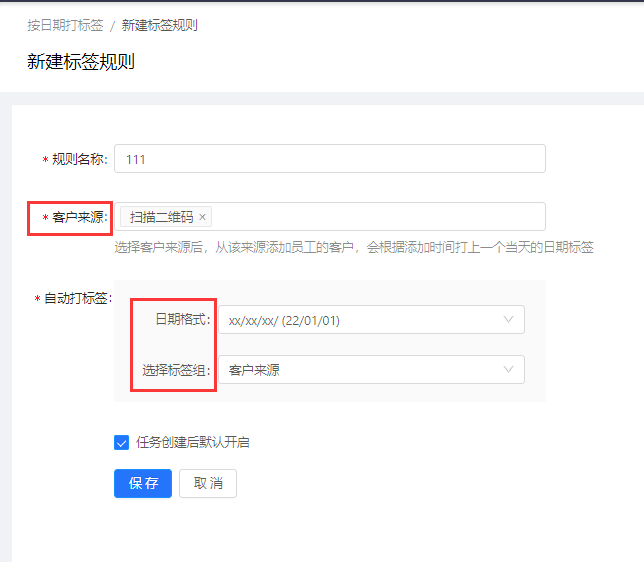Uncheck 任务创建后默认开启 checkbox
This screenshot has height=562, width=644.
click(122, 442)
